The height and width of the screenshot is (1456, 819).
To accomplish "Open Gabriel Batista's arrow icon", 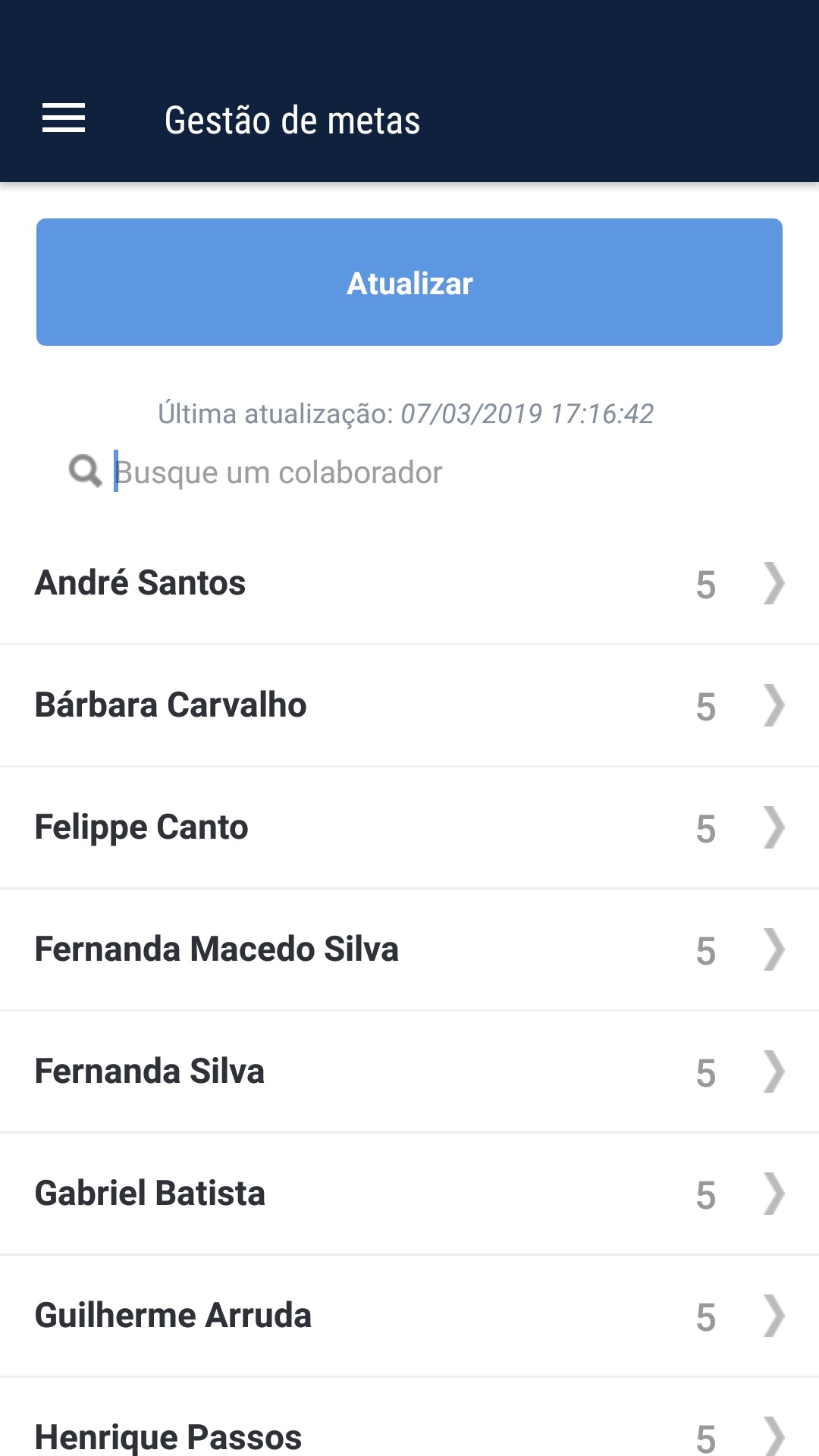I will tap(773, 1194).
